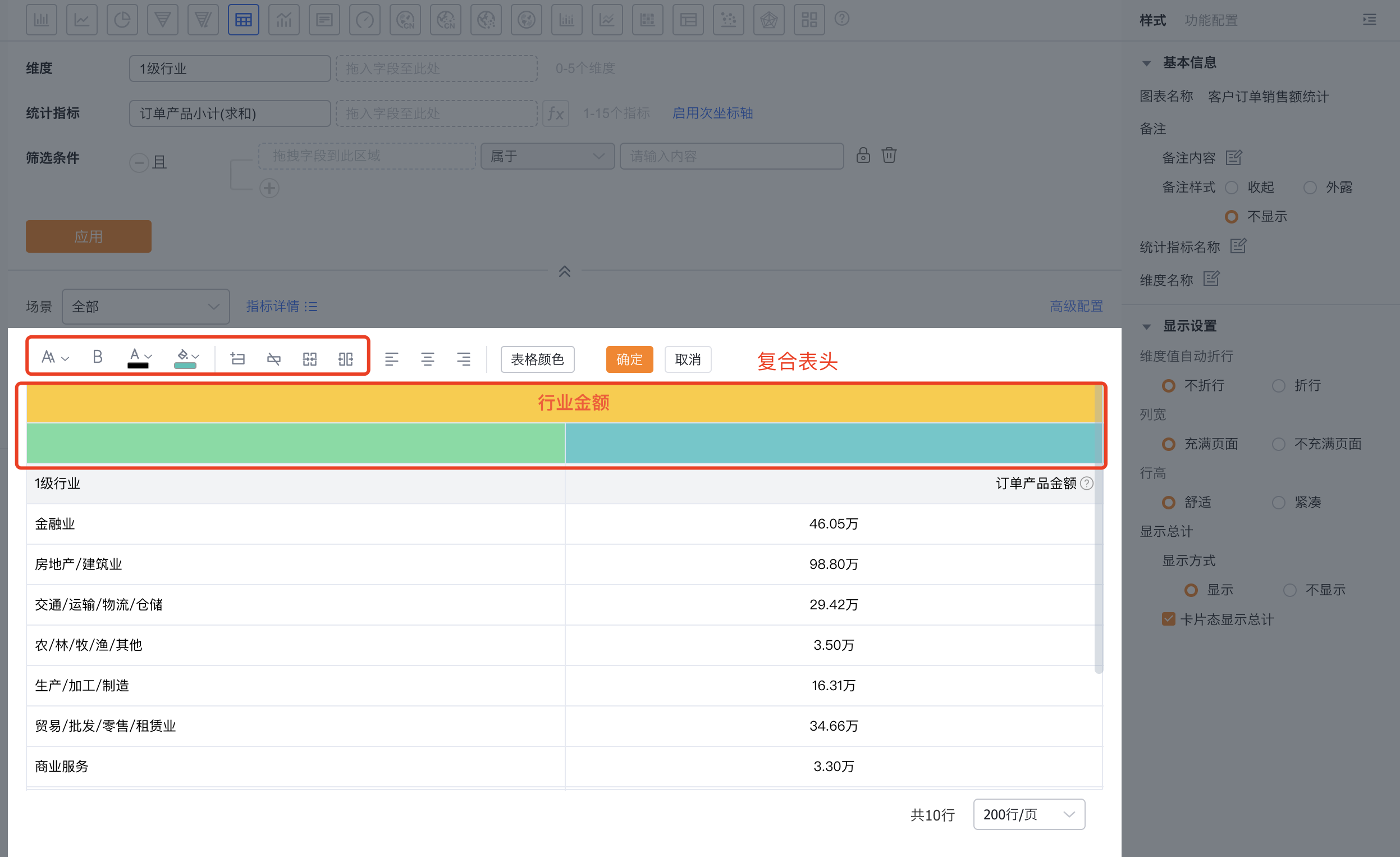Toggle bold text formatting
Image resolution: width=1400 pixels, height=857 pixels.
[x=97, y=357]
